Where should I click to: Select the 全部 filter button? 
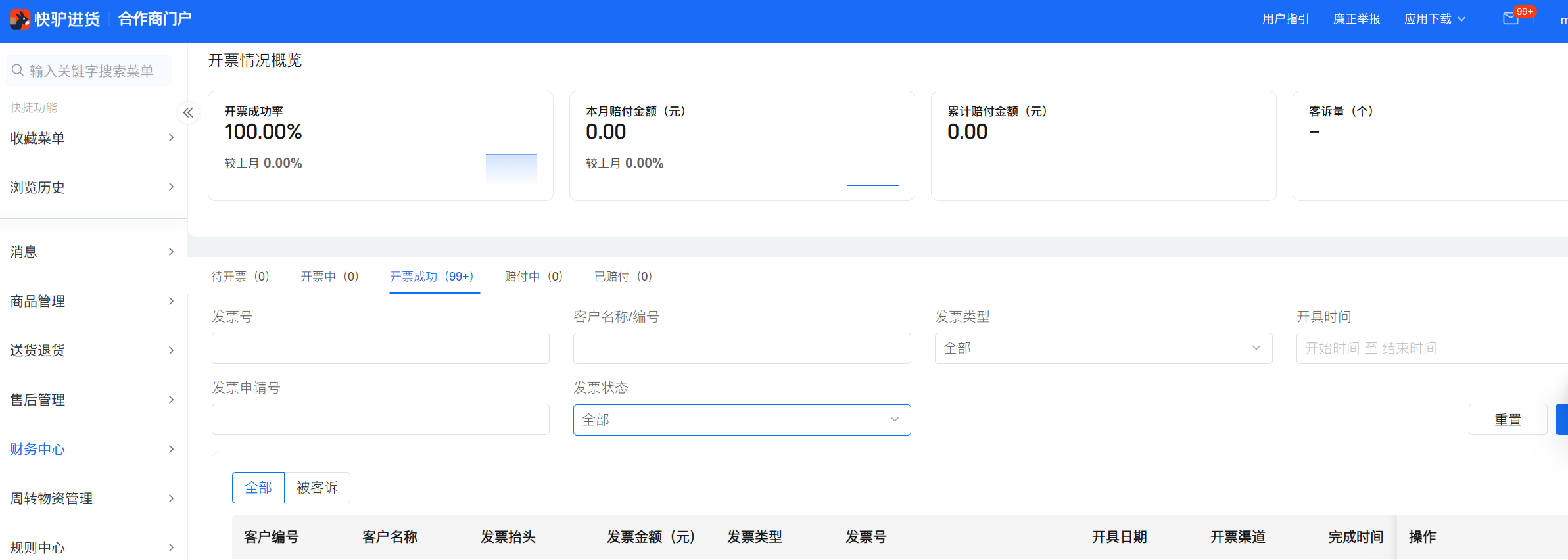pos(258,488)
